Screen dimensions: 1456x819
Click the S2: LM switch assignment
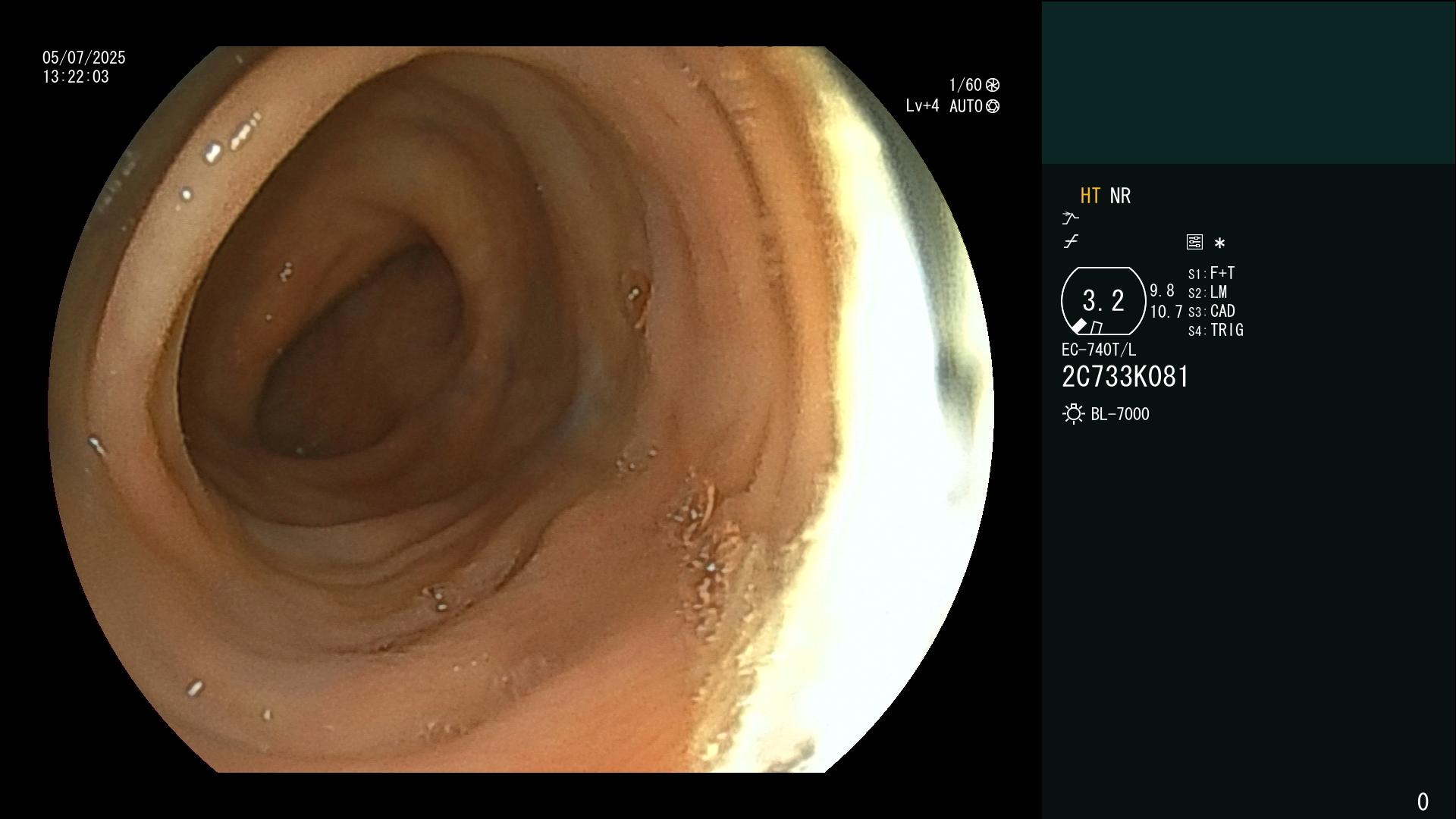(x=1207, y=293)
